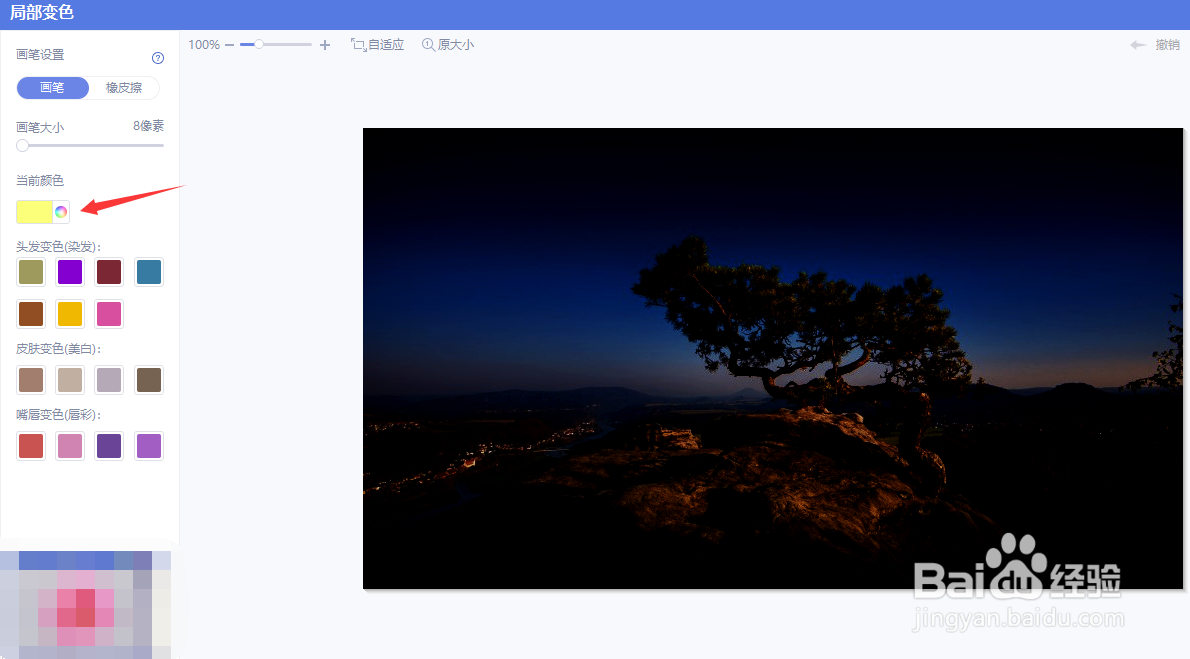Select the 画笔 brush mode
The height and width of the screenshot is (659, 1190).
point(52,87)
